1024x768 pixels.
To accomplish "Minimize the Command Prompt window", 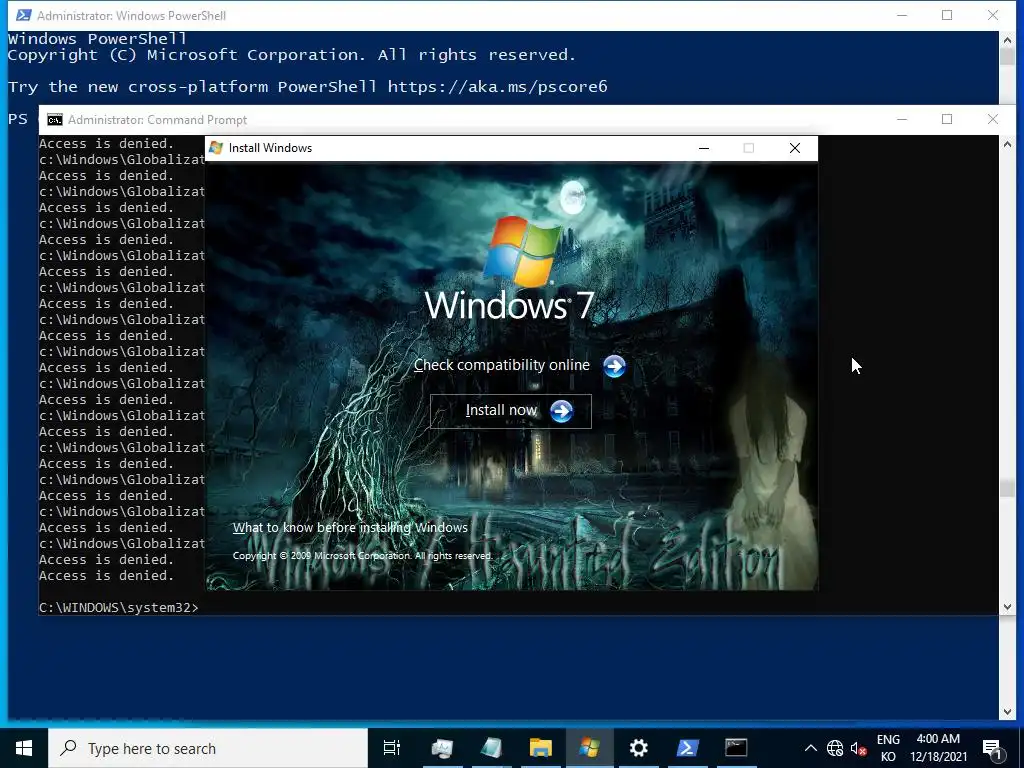I will click(x=902, y=119).
